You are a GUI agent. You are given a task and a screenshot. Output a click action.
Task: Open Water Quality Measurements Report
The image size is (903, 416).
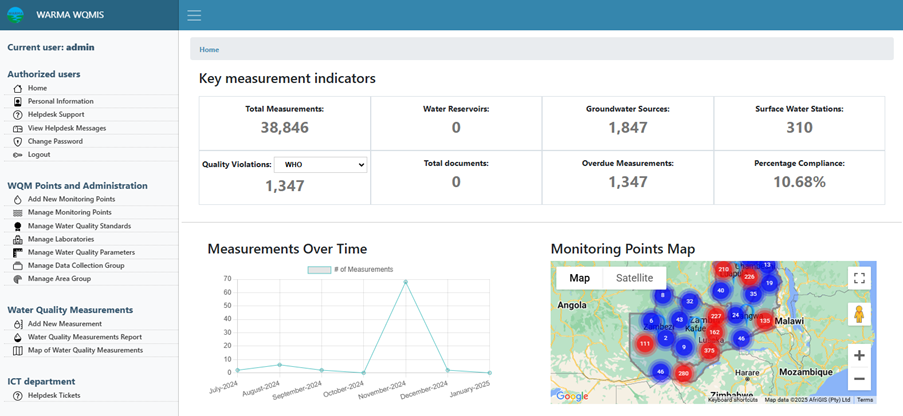[84, 337]
